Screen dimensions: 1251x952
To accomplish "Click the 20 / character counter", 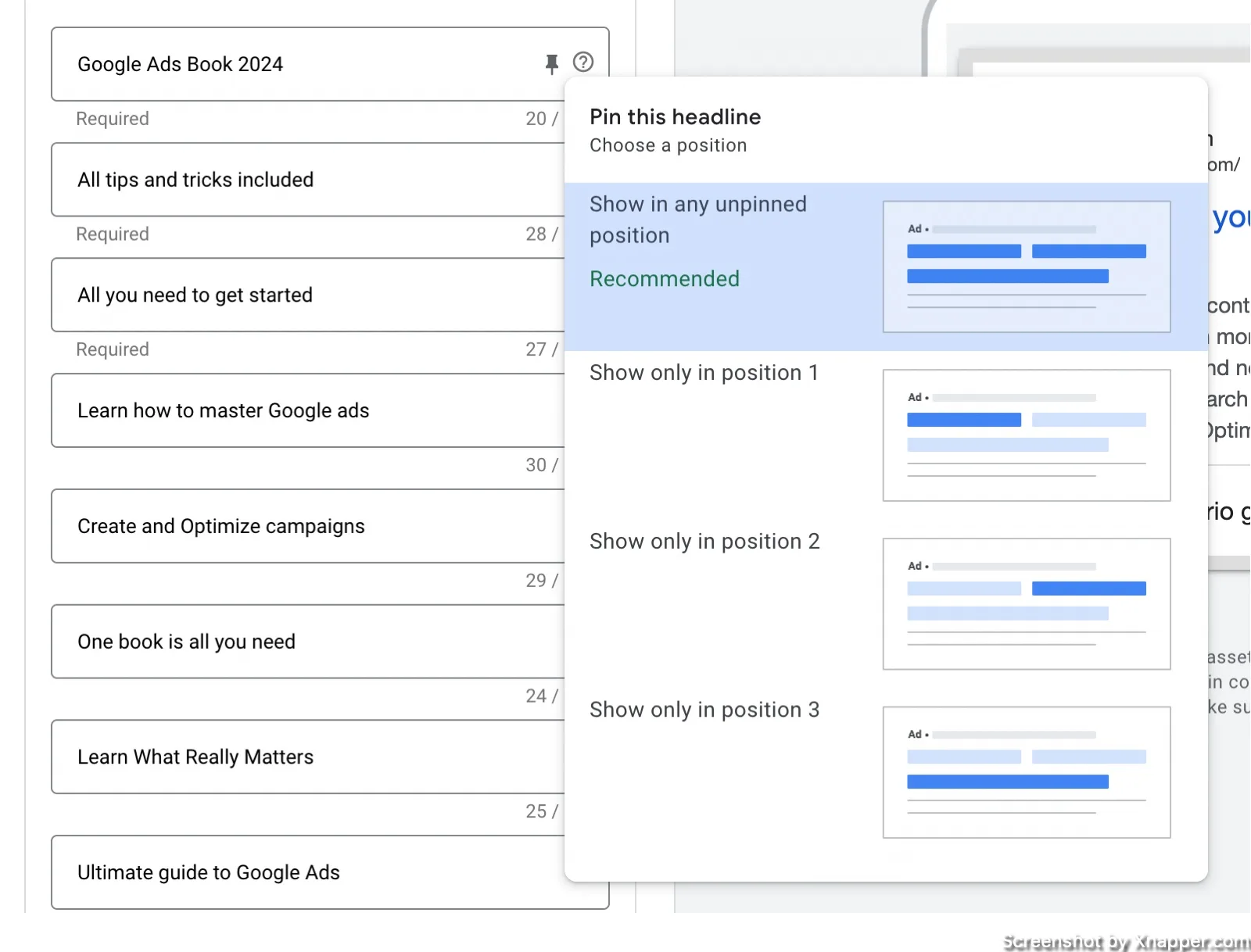I will pyautogui.click(x=542, y=119).
